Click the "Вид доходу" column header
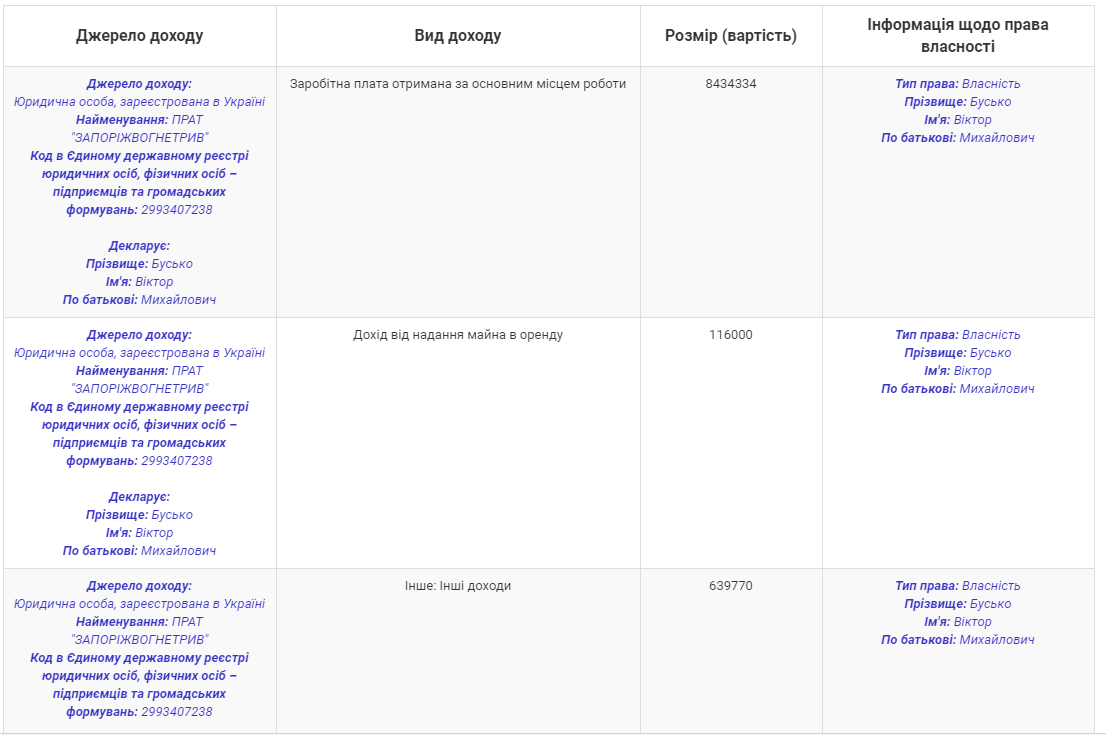Image resolution: width=1106 pixels, height=735 pixels. point(458,36)
